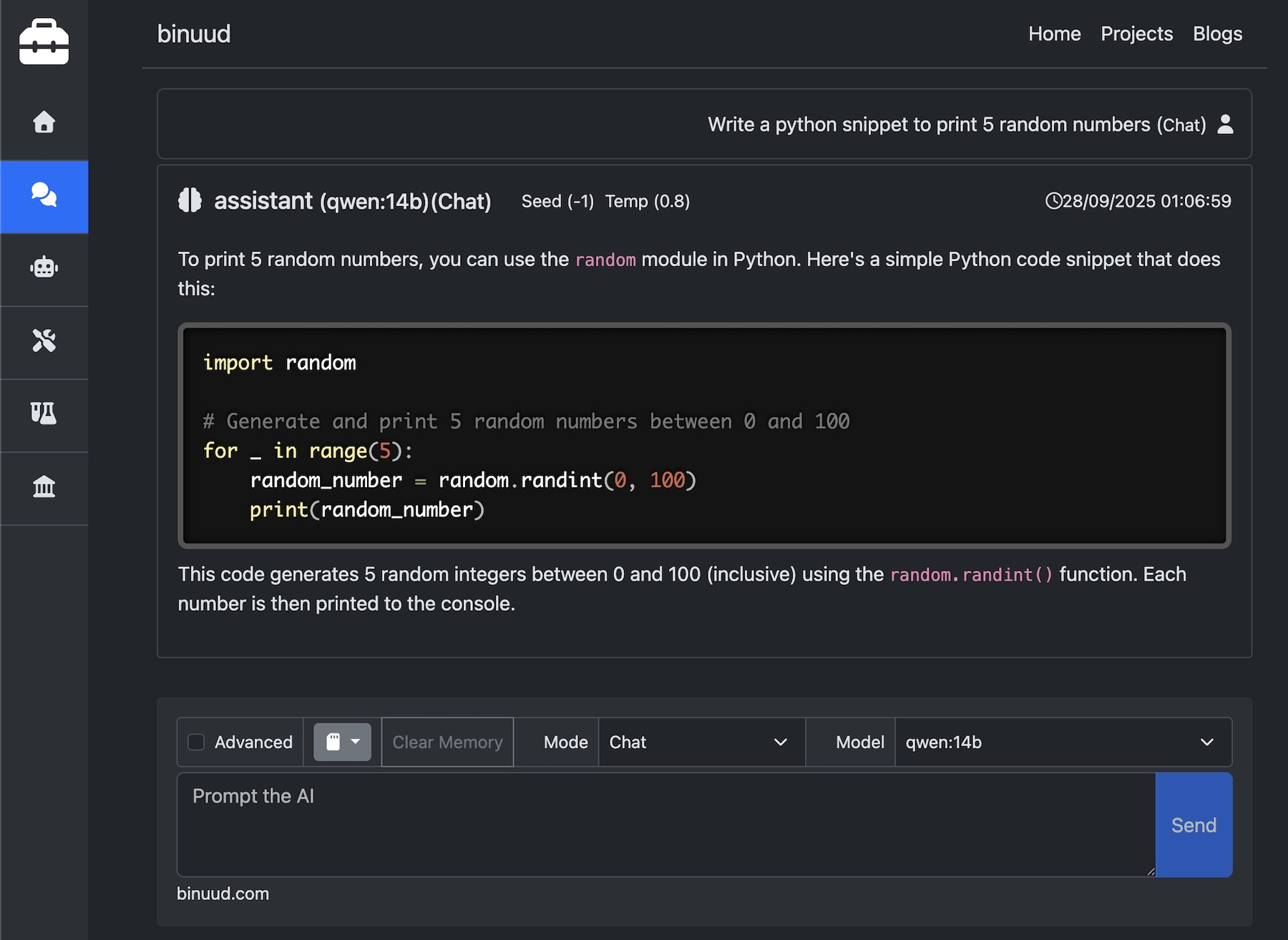Viewport: 1288px width, 940px height.
Task: Open the tools wrench icon in sidebar
Action: [x=44, y=342]
